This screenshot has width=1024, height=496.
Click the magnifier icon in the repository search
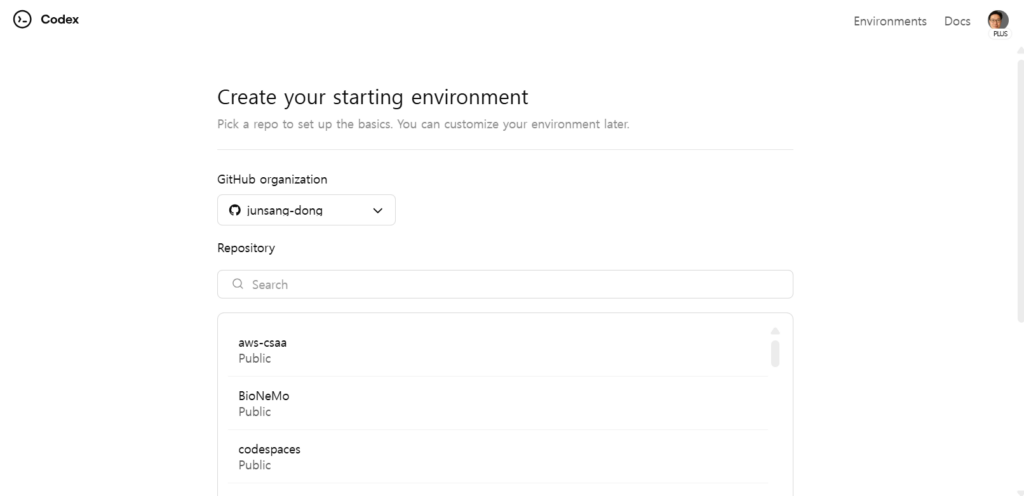click(x=238, y=284)
